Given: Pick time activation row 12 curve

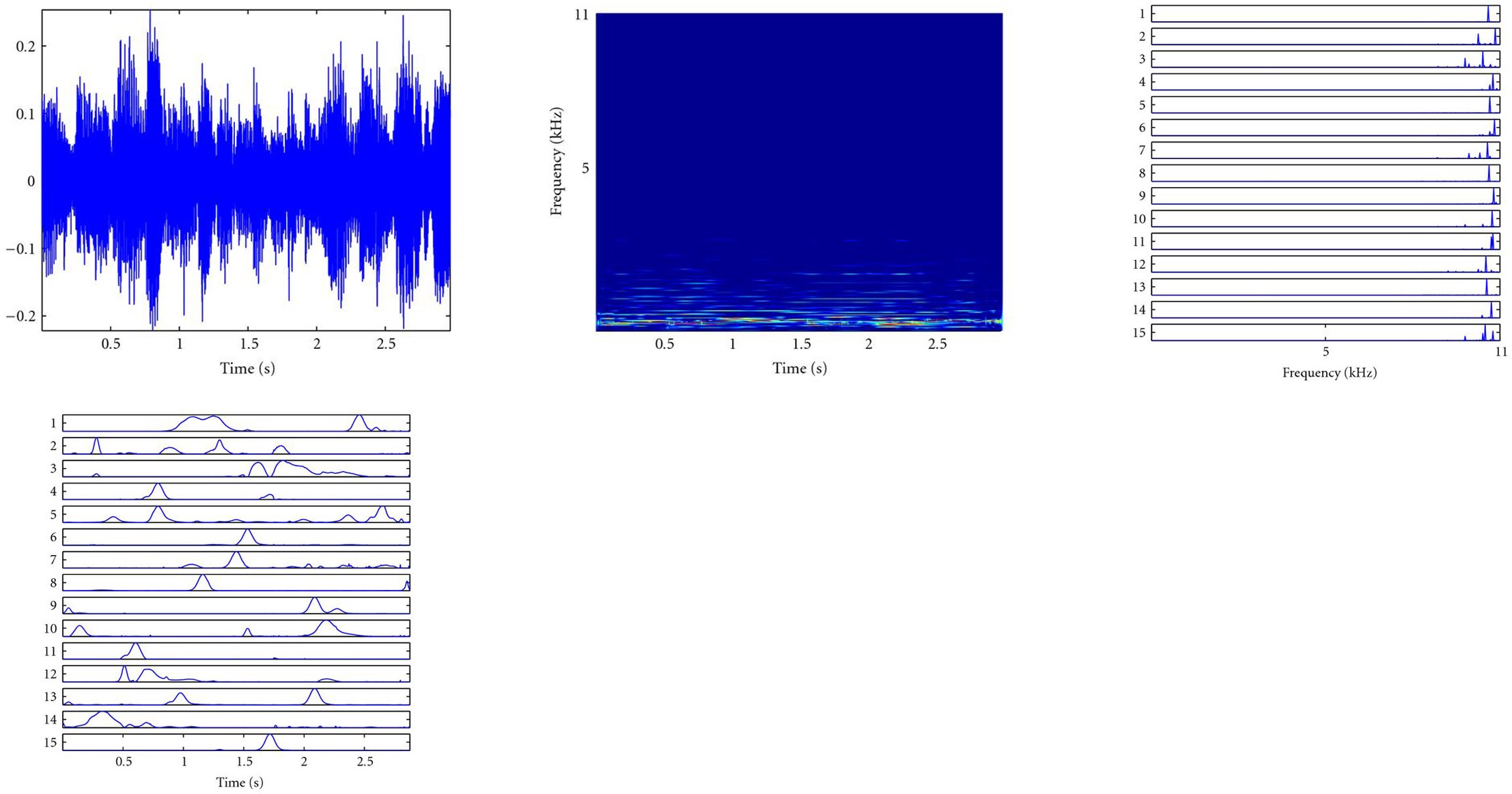Looking at the screenshot, I should [236, 674].
